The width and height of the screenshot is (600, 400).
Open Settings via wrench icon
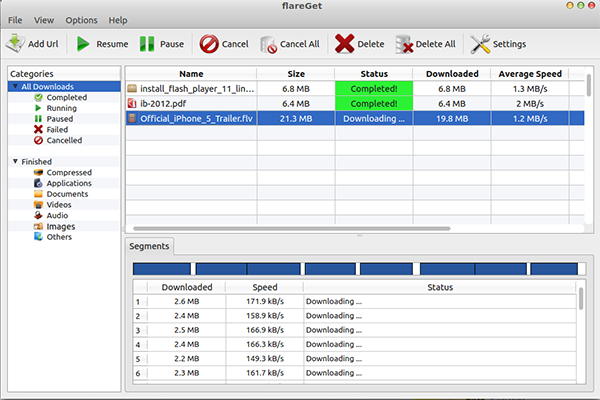pyautogui.click(x=480, y=44)
